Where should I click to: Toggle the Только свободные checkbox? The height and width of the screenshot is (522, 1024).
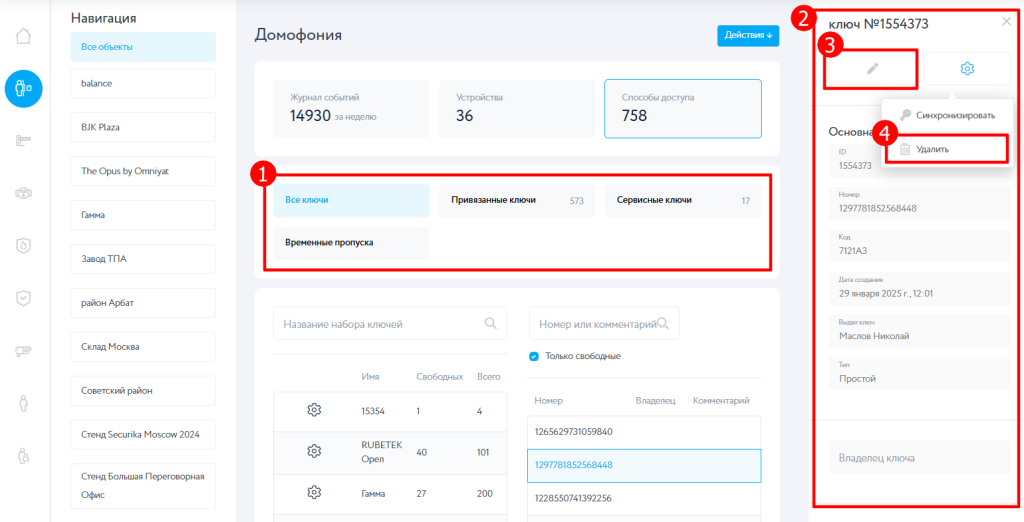click(534, 356)
